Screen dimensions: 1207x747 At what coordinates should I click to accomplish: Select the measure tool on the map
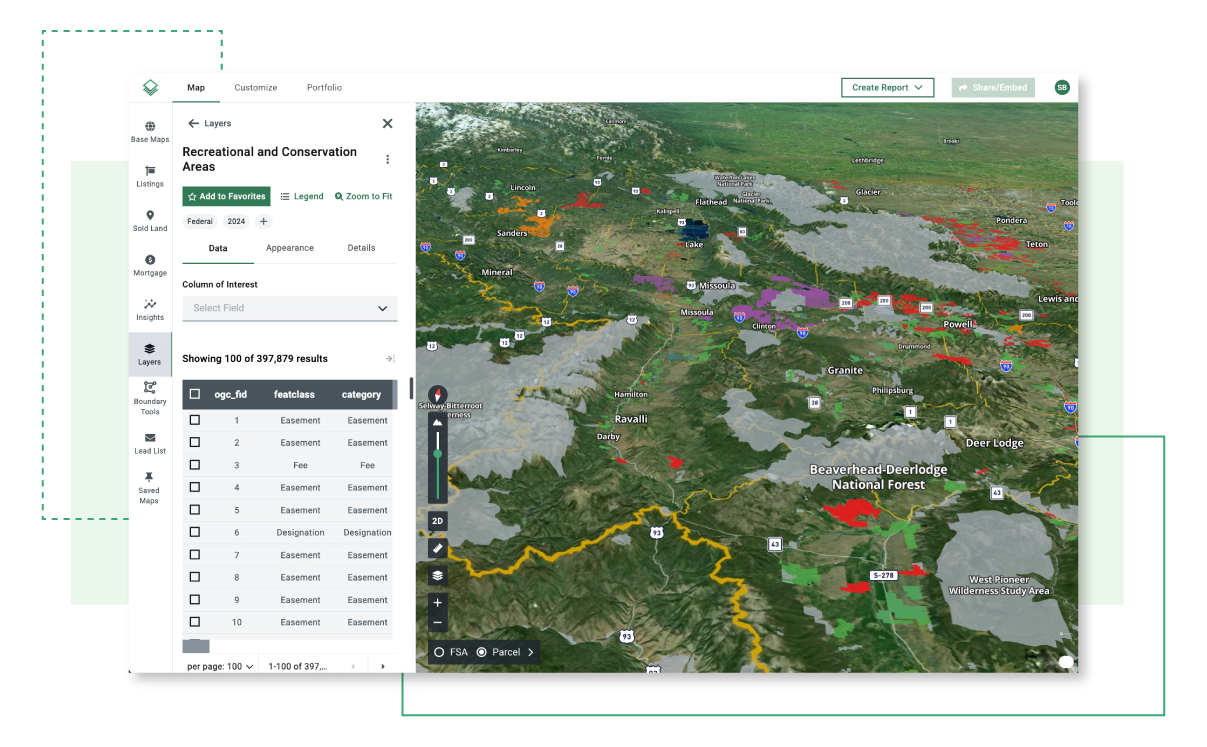tap(437, 548)
